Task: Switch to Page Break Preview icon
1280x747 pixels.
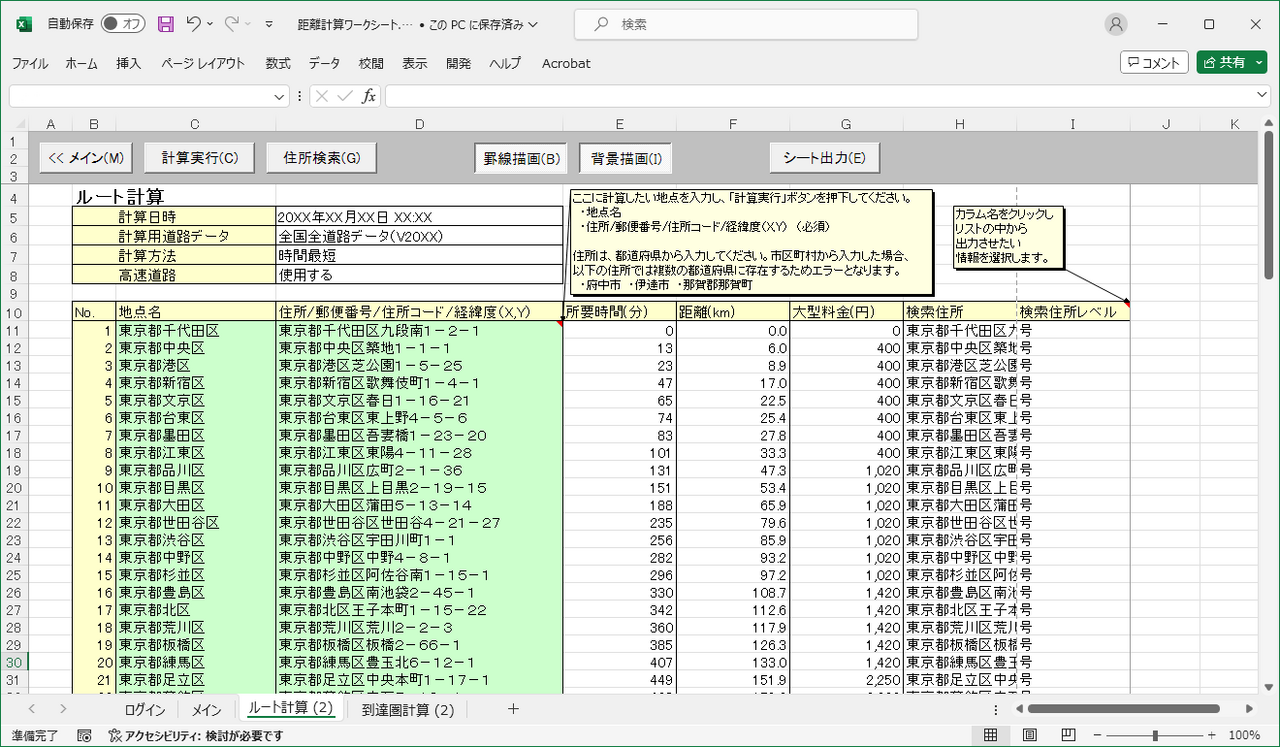Action: 1068,735
